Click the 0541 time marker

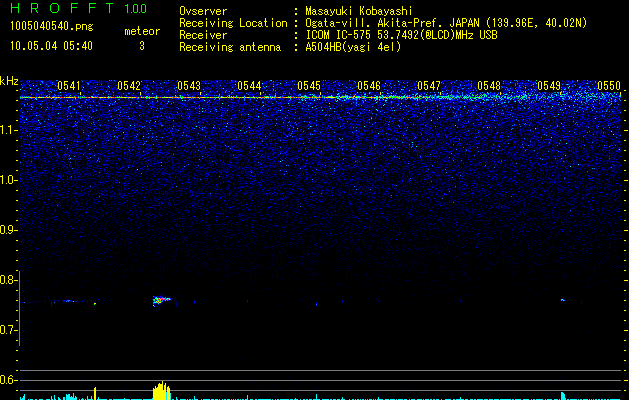click(x=69, y=86)
